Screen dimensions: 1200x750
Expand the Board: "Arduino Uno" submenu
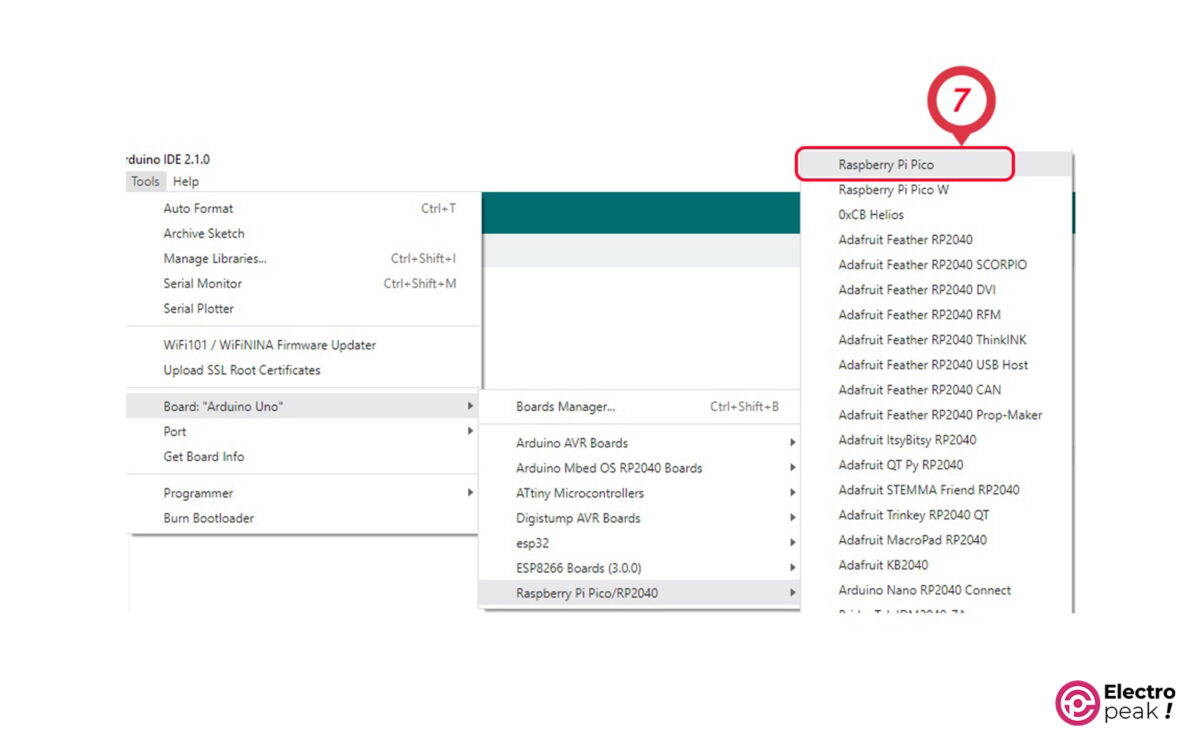[x=223, y=406]
